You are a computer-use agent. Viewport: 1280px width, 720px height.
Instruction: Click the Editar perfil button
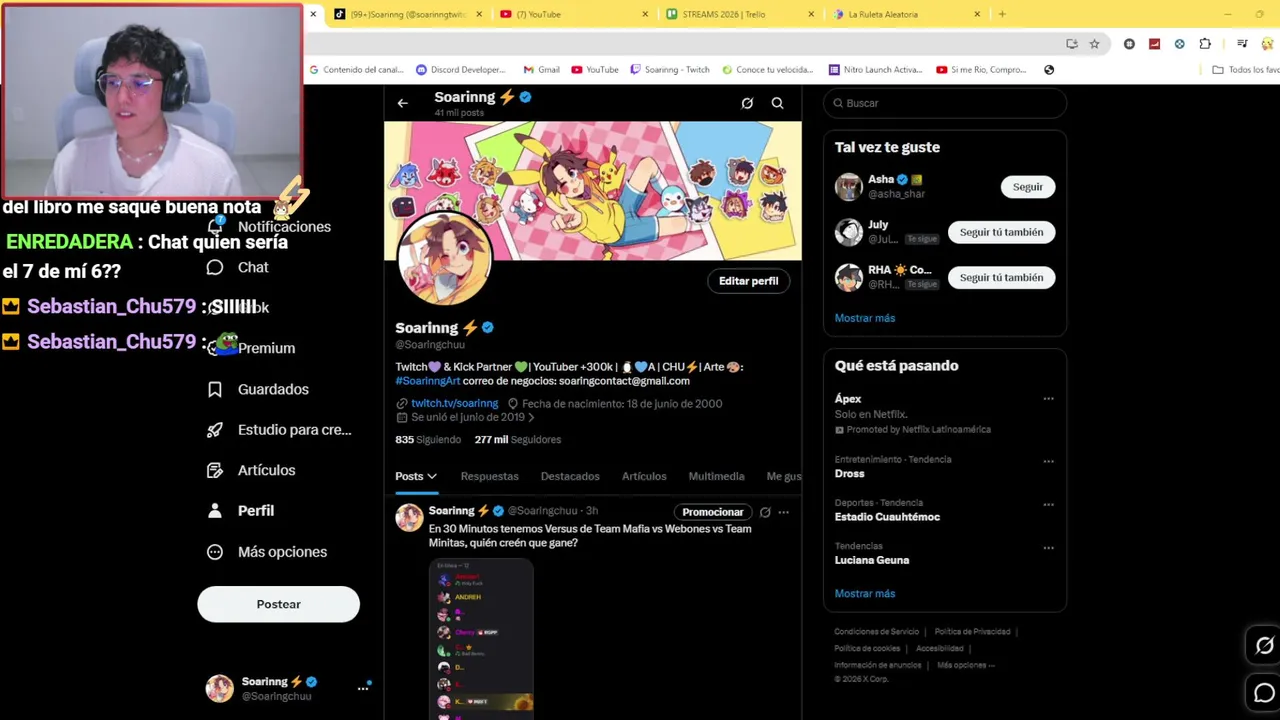748,281
